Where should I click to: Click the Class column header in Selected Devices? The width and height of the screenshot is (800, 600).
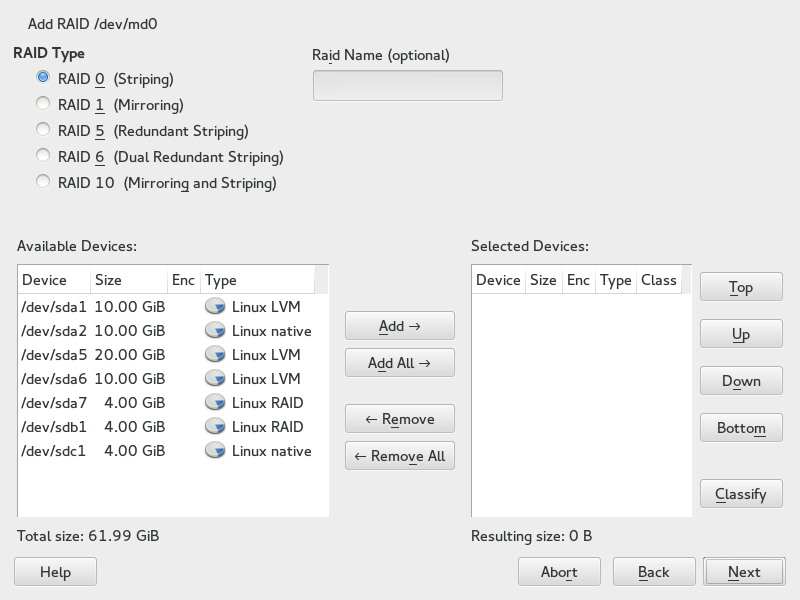click(x=659, y=281)
